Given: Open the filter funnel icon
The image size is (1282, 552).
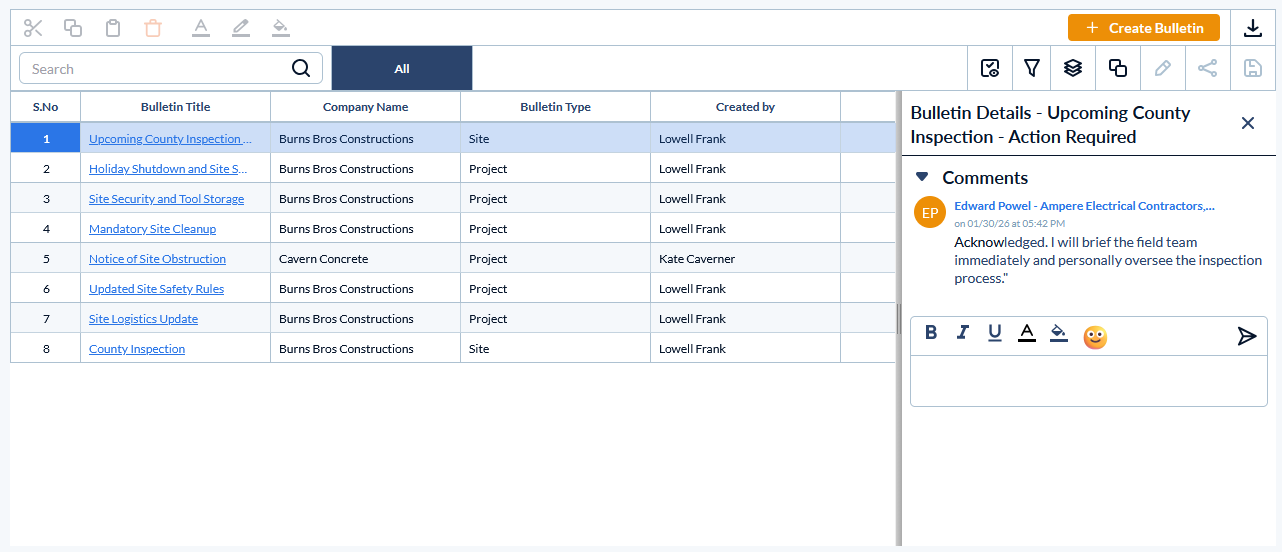Looking at the screenshot, I should 1032,68.
